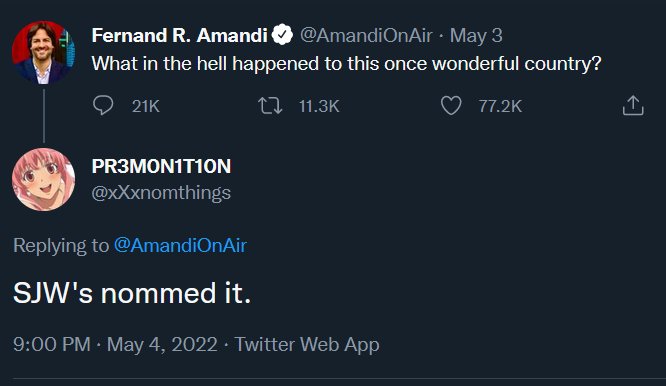Click the Twitter Web App source label
This screenshot has width=666, height=386.
click(307, 344)
